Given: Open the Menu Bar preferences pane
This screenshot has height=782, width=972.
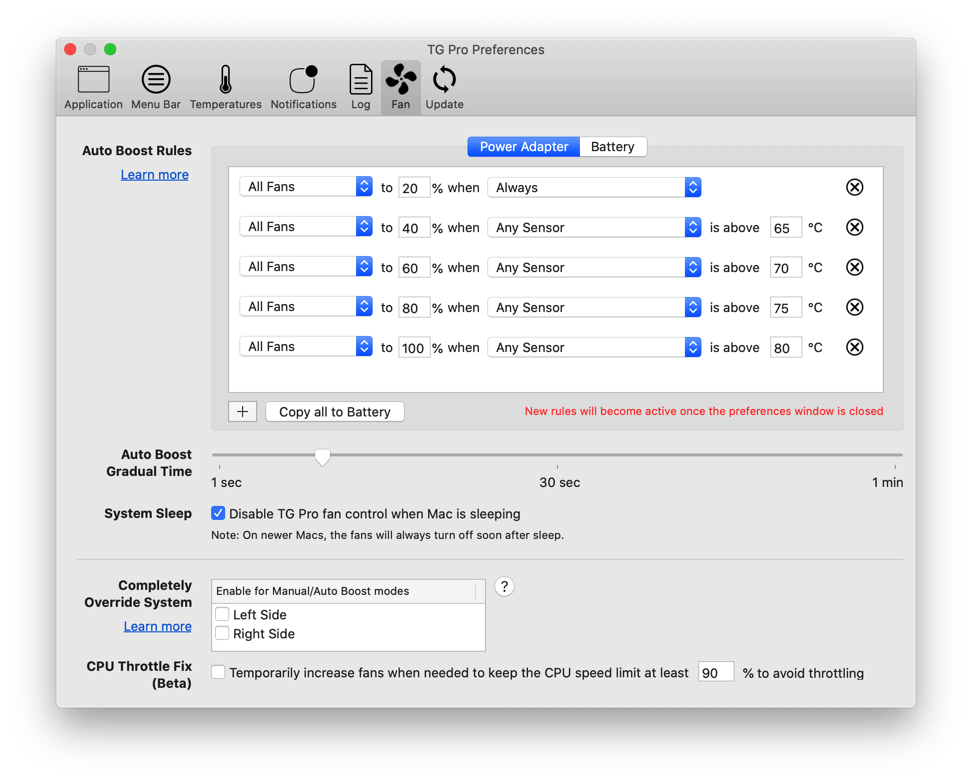Looking at the screenshot, I should point(156,87).
